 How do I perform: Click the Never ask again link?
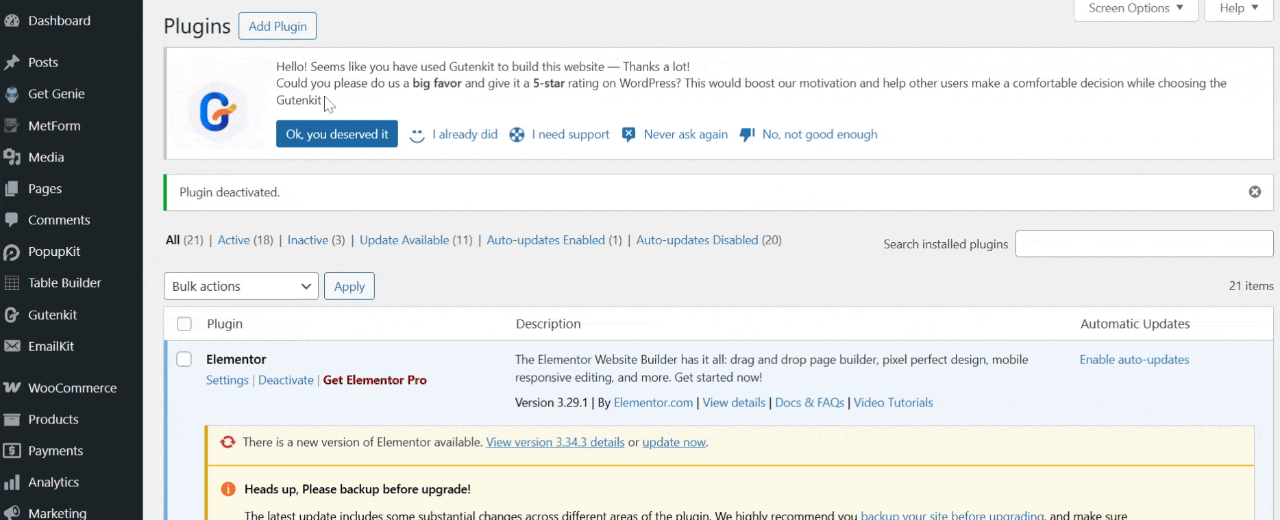click(x=686, y=135)
